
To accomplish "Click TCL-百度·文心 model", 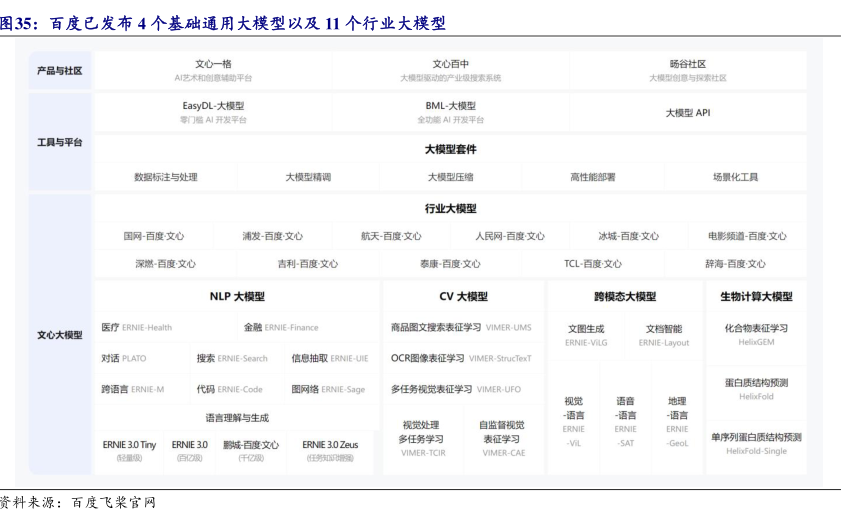I will click(x=593, y=264).
